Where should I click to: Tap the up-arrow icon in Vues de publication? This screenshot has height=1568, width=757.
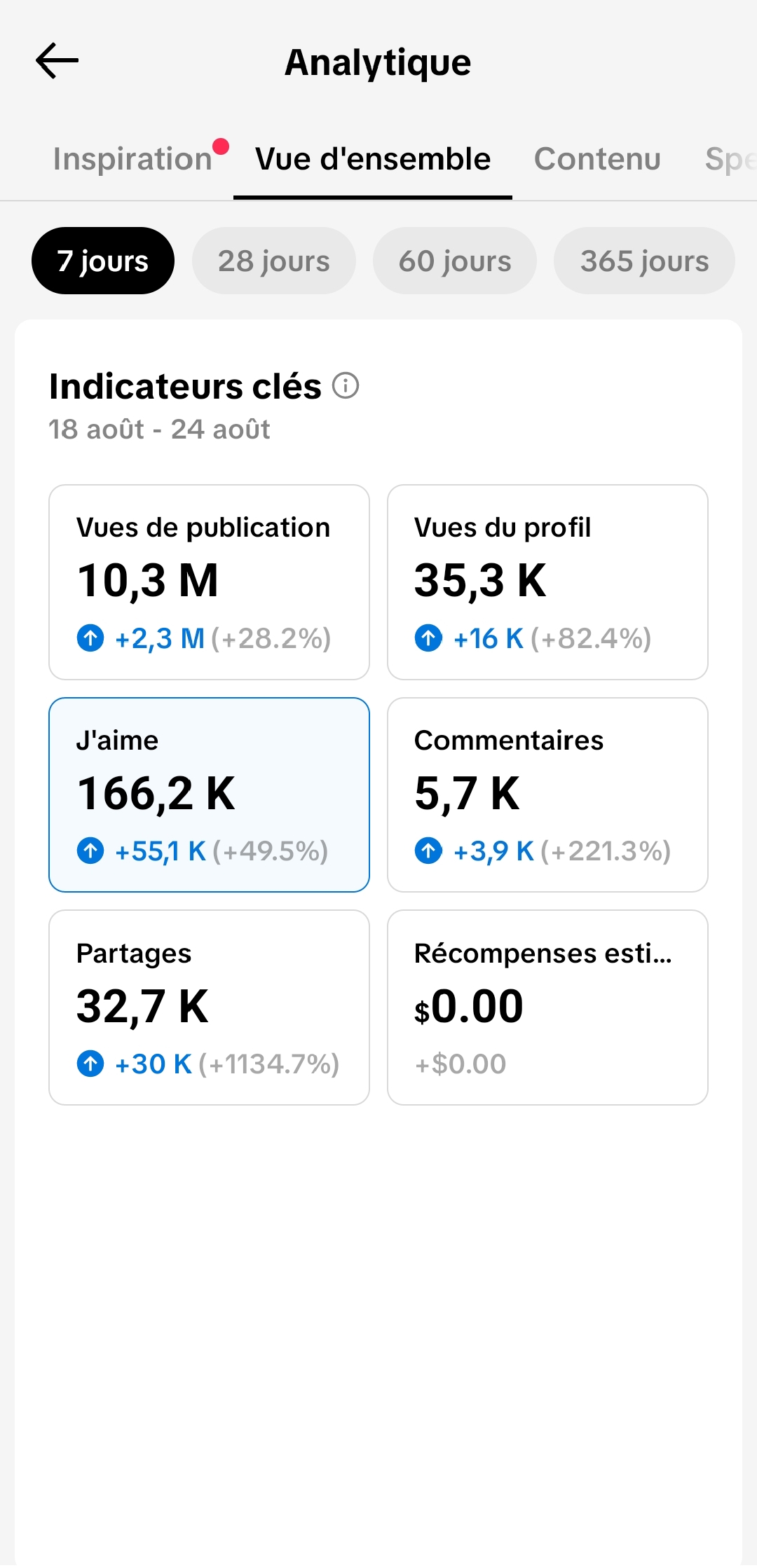click(90, 638)
